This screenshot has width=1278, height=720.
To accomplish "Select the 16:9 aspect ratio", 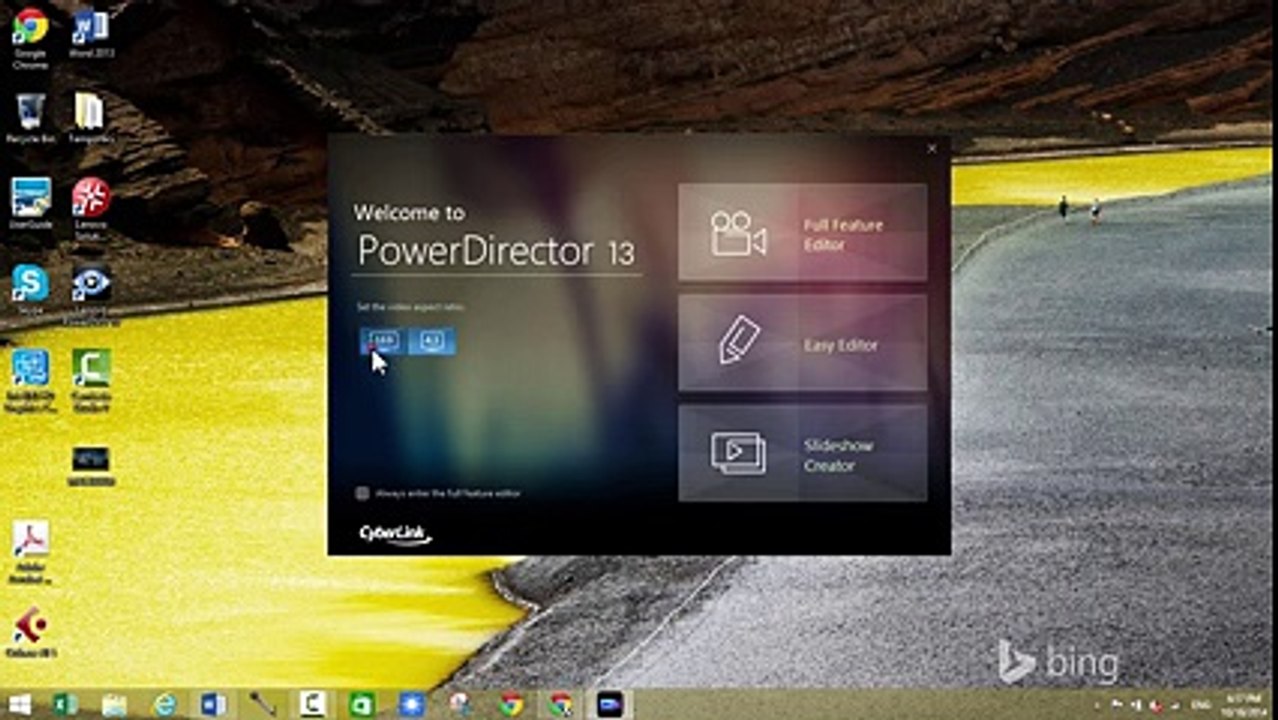I will pyautogui.click(x=384, y=341).
